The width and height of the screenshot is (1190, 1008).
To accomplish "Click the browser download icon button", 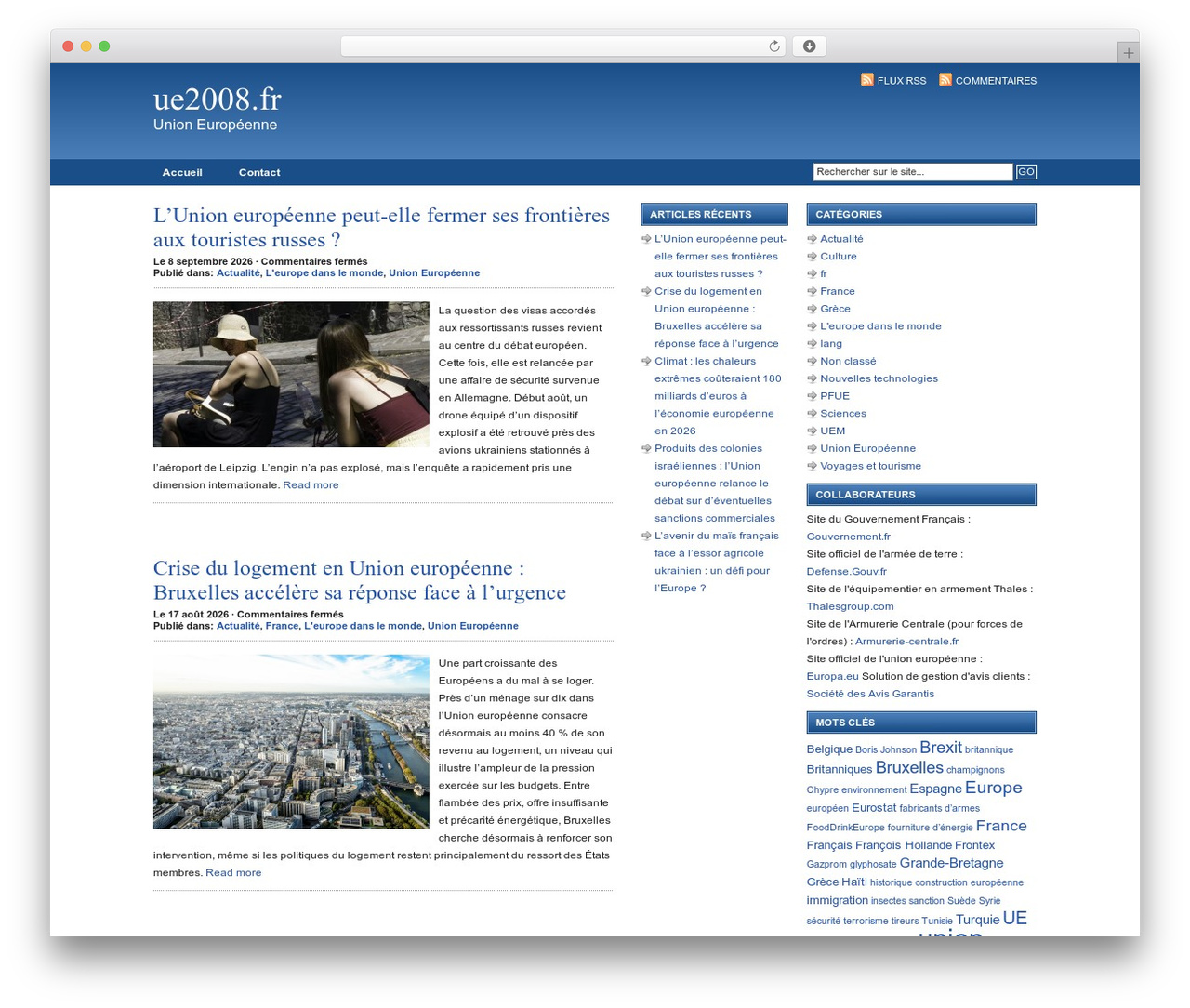I will point(809,46).
